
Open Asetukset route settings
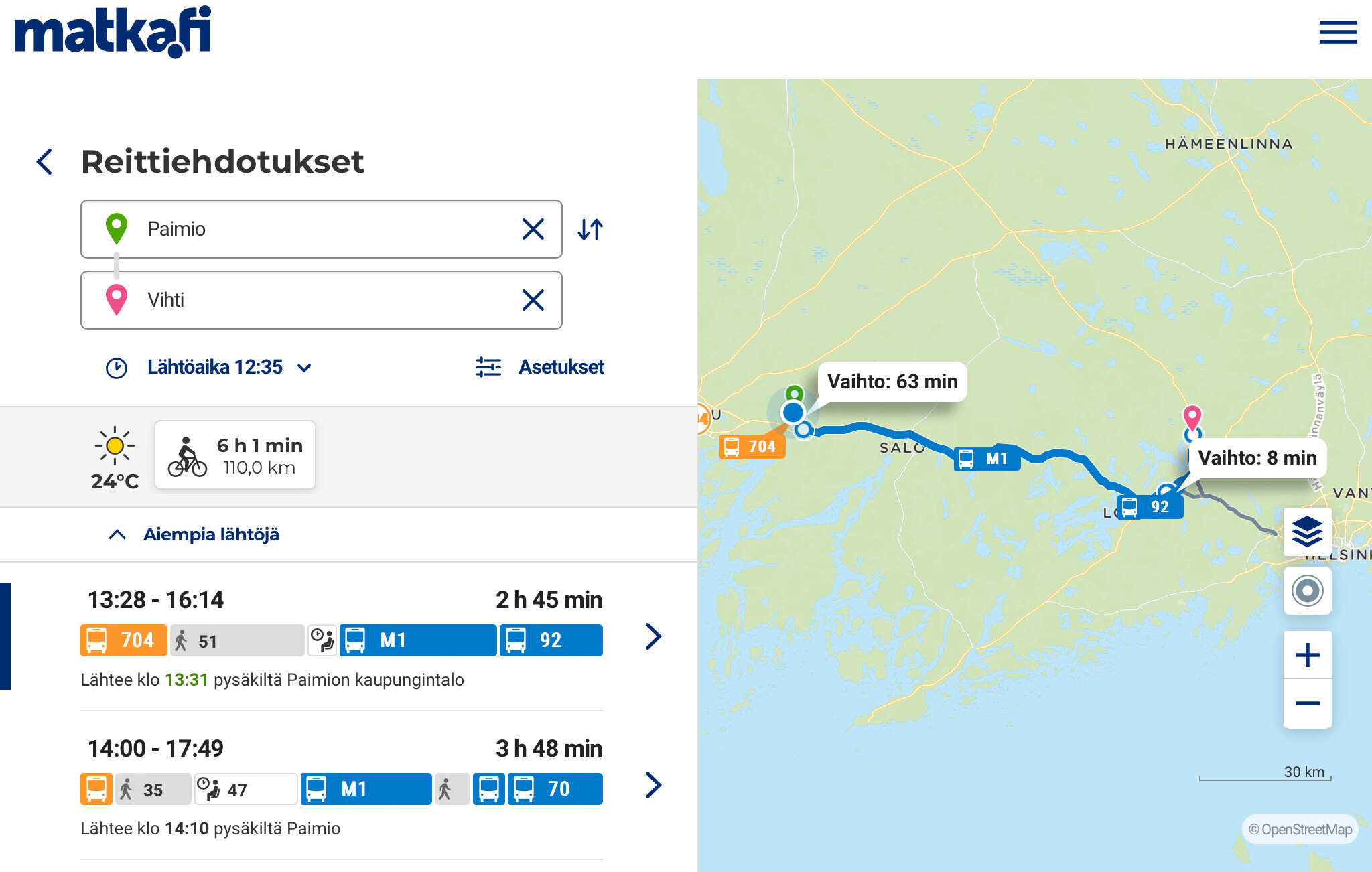click(x=540, y=367)
